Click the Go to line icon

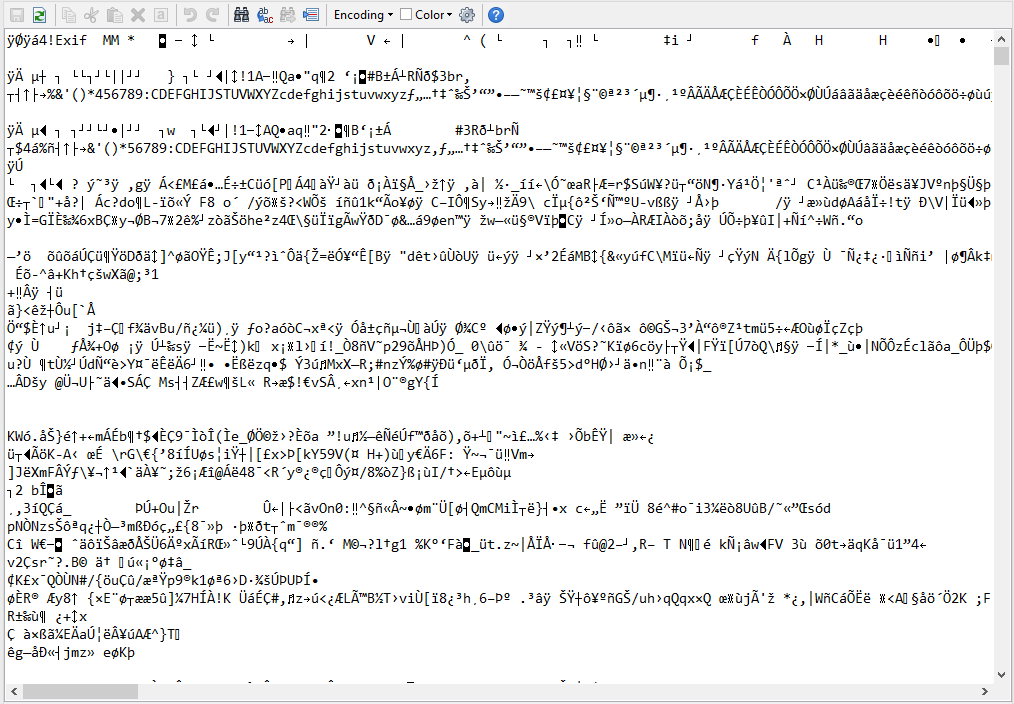310,15
